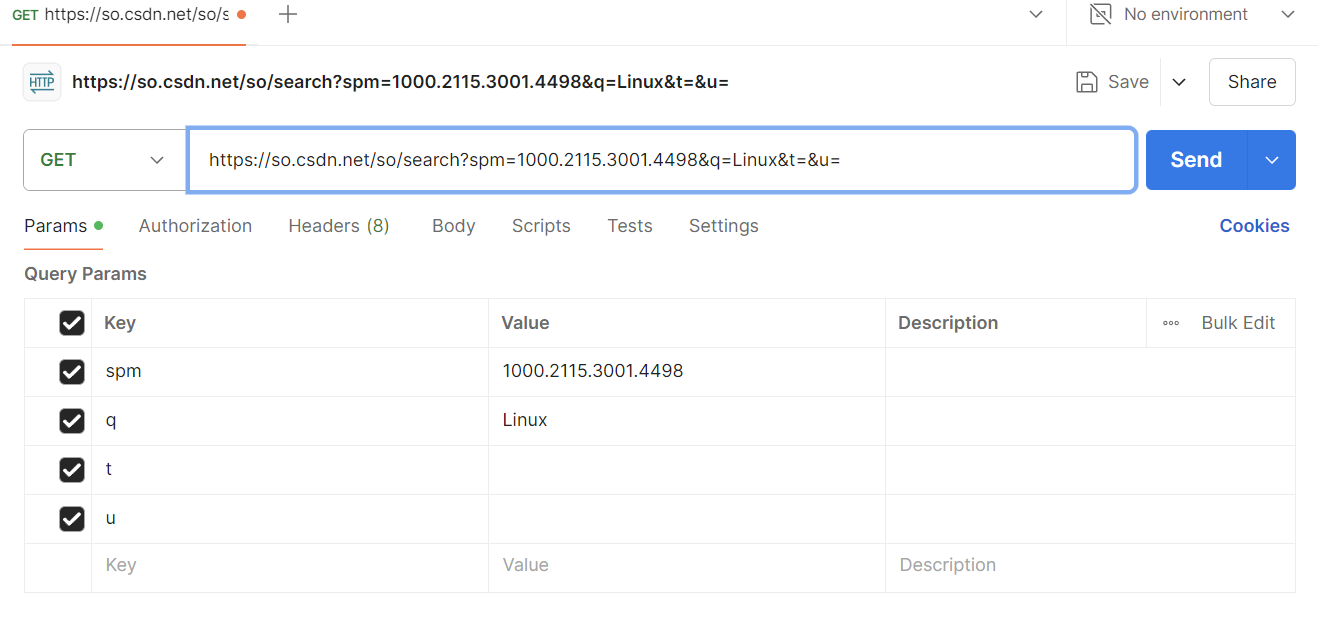The width and height of the screenshot is (1318, 636).
Task: Click the Linux value cell
Action: pyautogui.click(x=687, y=421)
